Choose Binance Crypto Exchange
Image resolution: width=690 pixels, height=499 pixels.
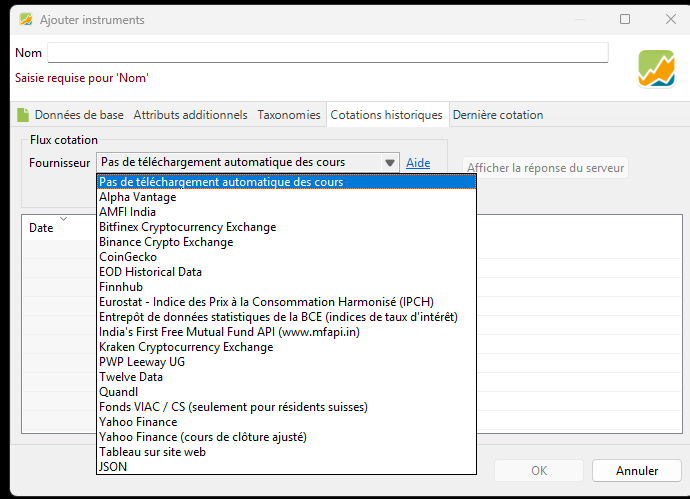[x=286, y=242]
